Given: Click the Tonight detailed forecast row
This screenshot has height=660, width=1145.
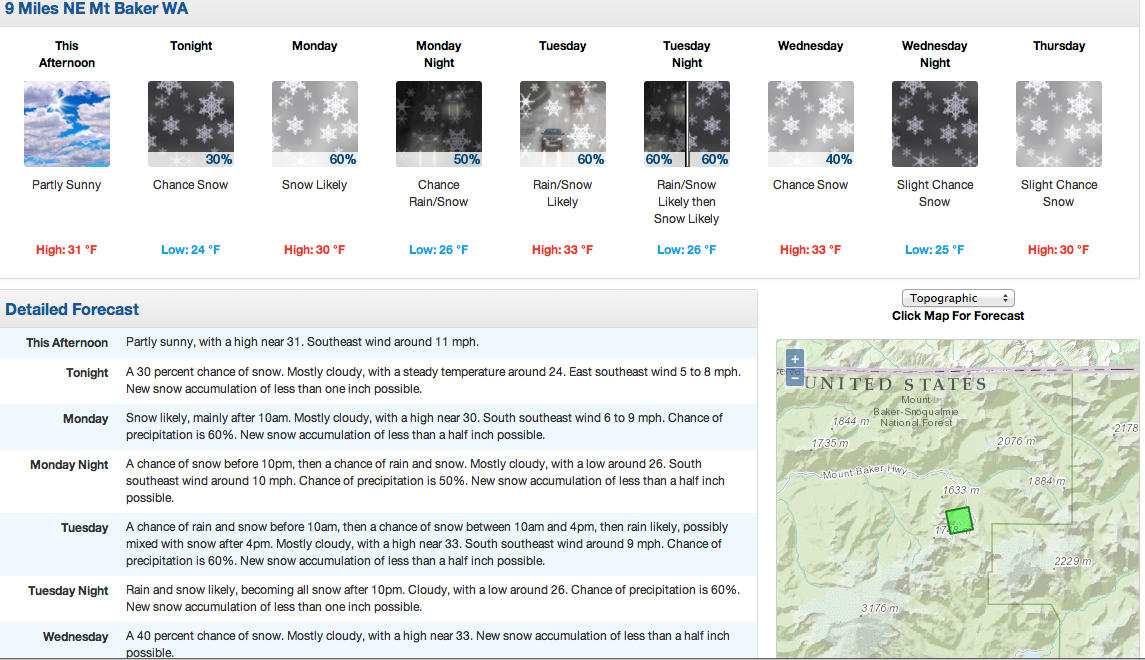Looking at the screenshot, I should (378, 380).
